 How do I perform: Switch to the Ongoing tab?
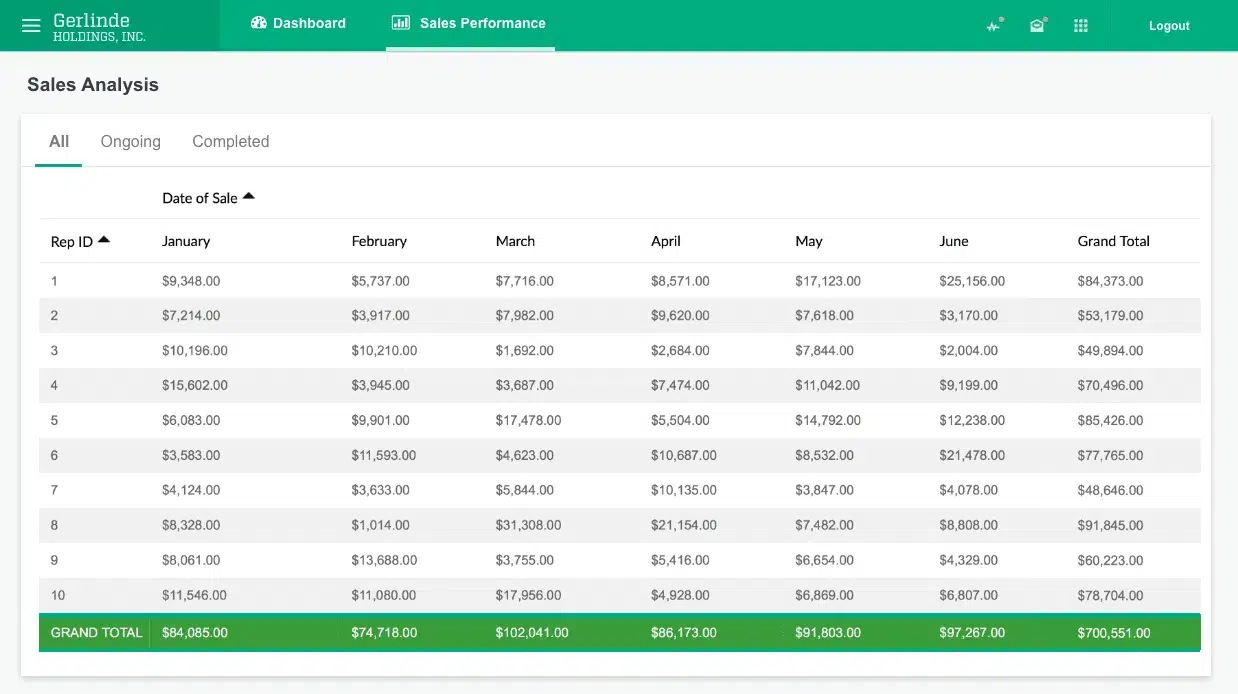(130, 141)
